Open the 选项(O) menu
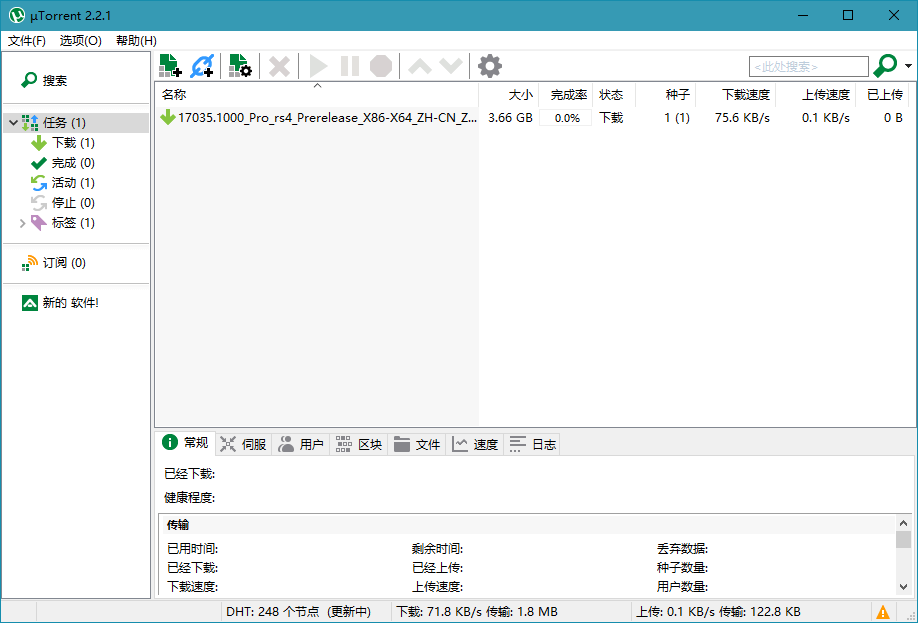This screenshot has height=623, width=918. pyautogui.click(x=80, y=40)
